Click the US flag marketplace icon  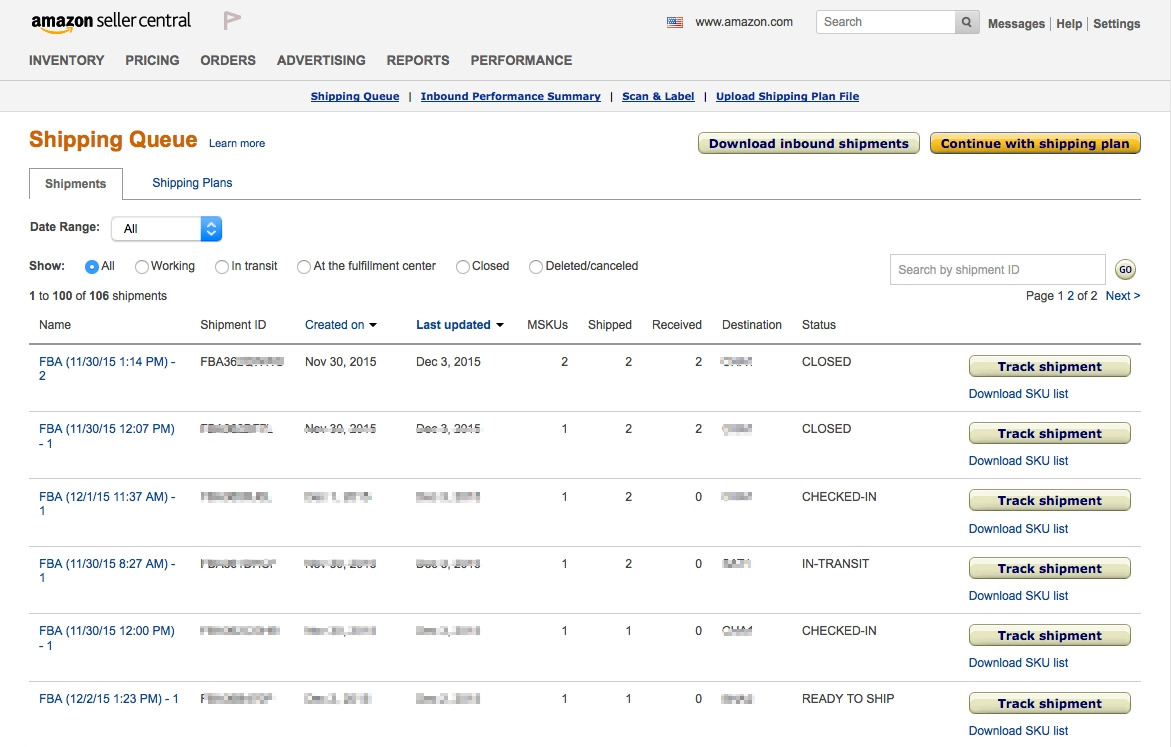click(675, 22)
